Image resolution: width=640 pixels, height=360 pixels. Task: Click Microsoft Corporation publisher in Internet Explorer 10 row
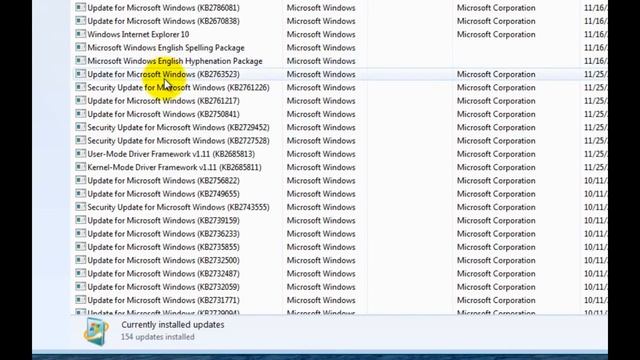click(496, 34)
